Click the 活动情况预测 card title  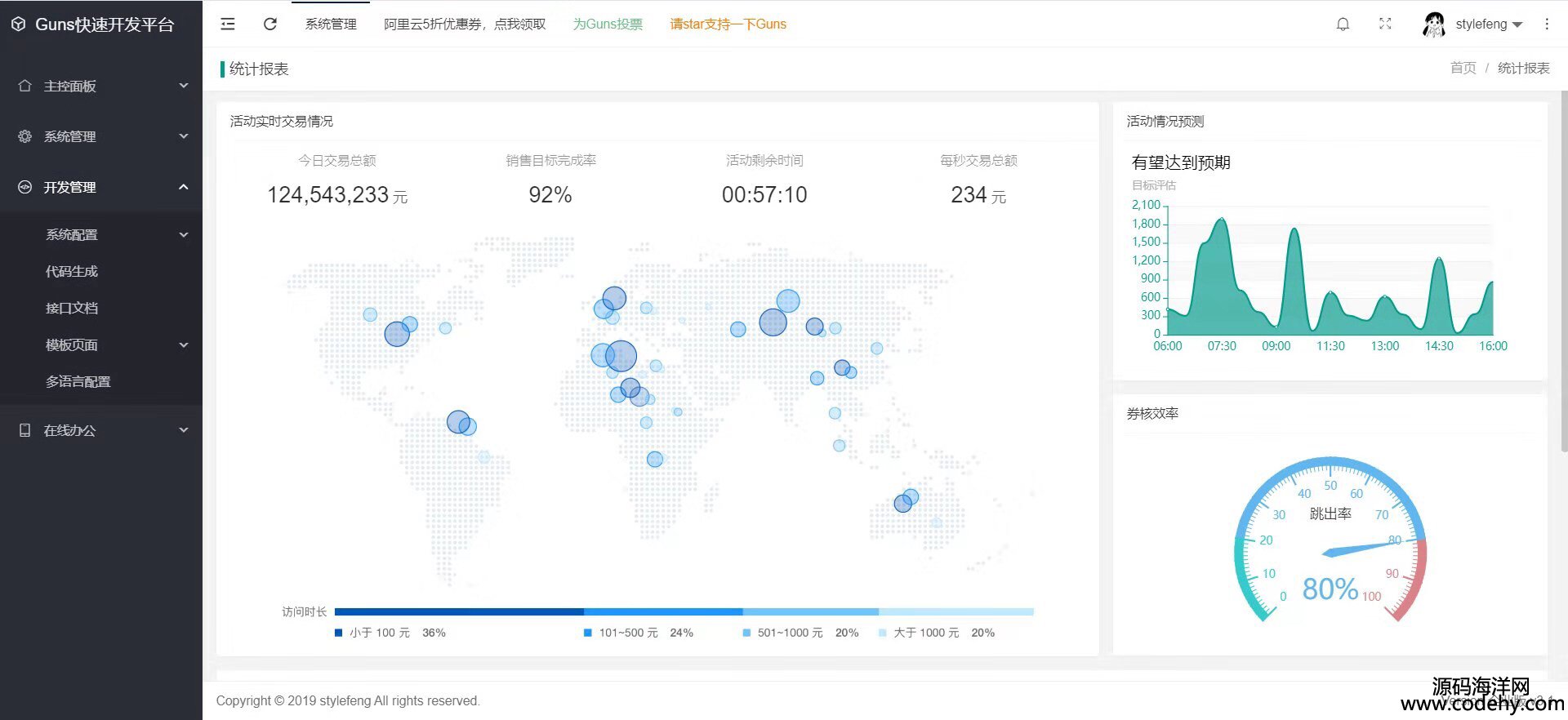pos(1165,122)
